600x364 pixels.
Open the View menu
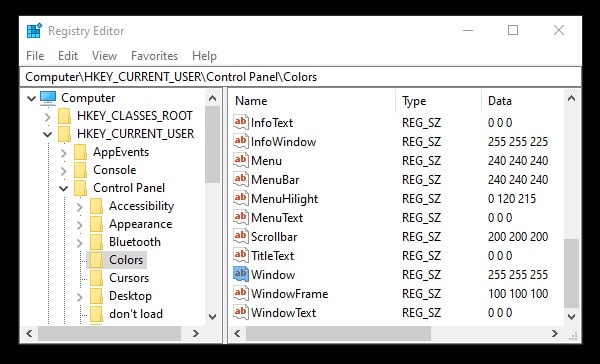click(x=104, y=56)
